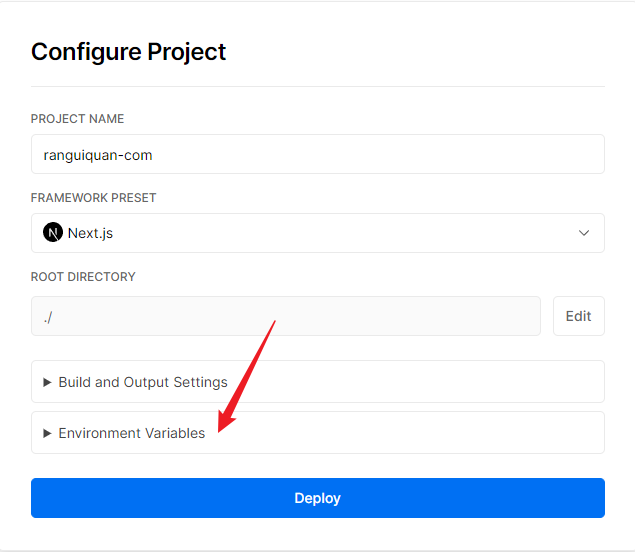Click the Framework Preset chevron arrow
The width and height of the screenshot is (635, 552).
point(584,233)
